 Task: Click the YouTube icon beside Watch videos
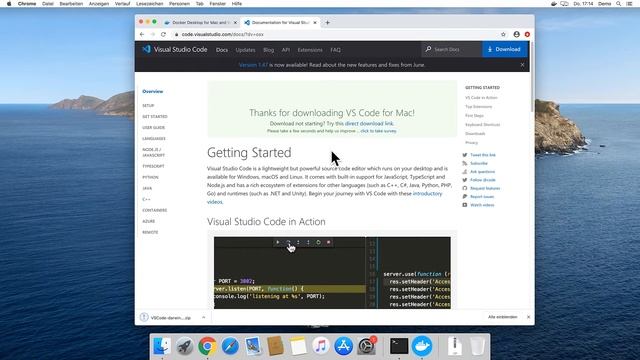464,205
